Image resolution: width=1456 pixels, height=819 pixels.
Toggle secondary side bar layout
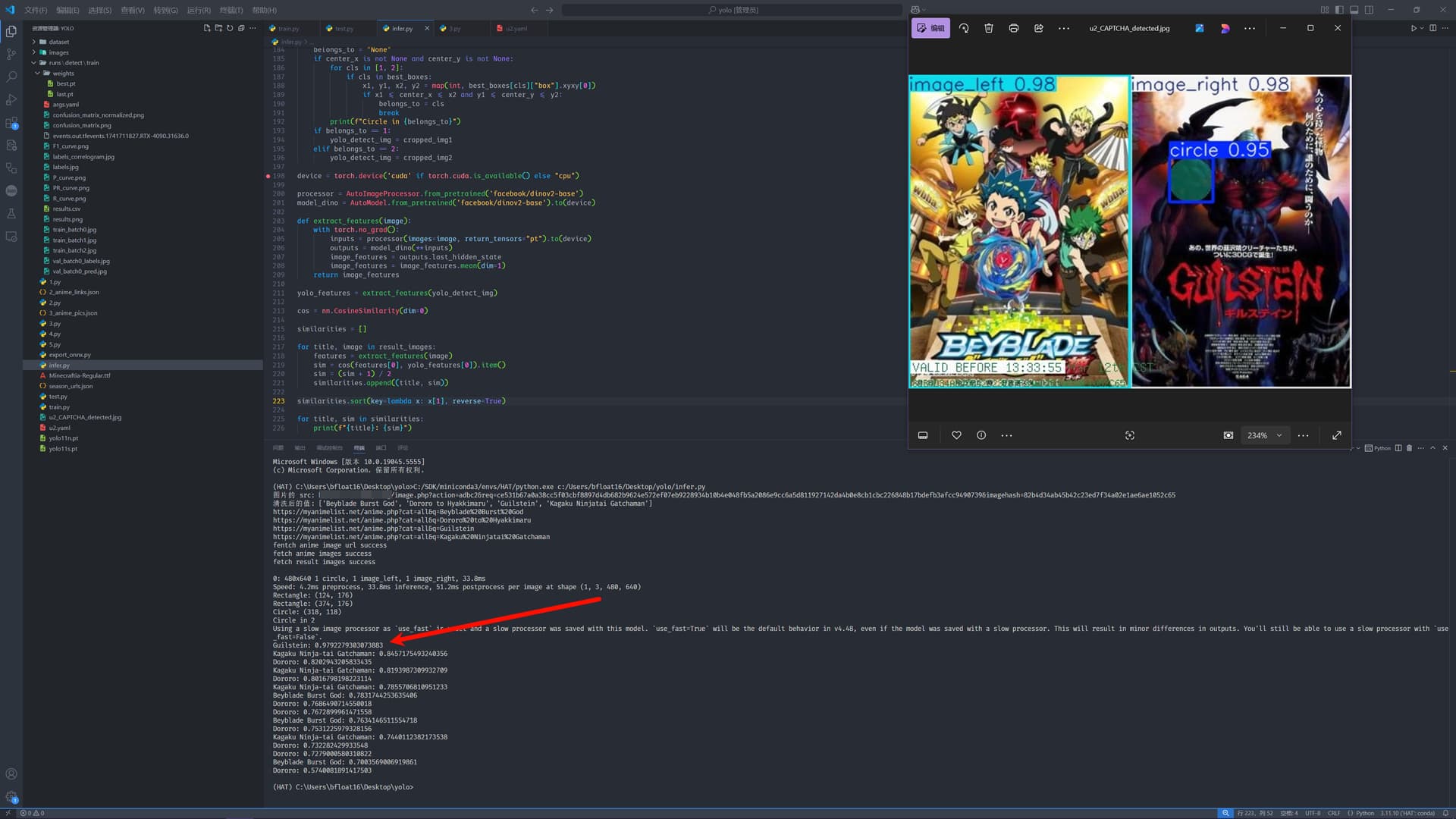point(1369,10)
